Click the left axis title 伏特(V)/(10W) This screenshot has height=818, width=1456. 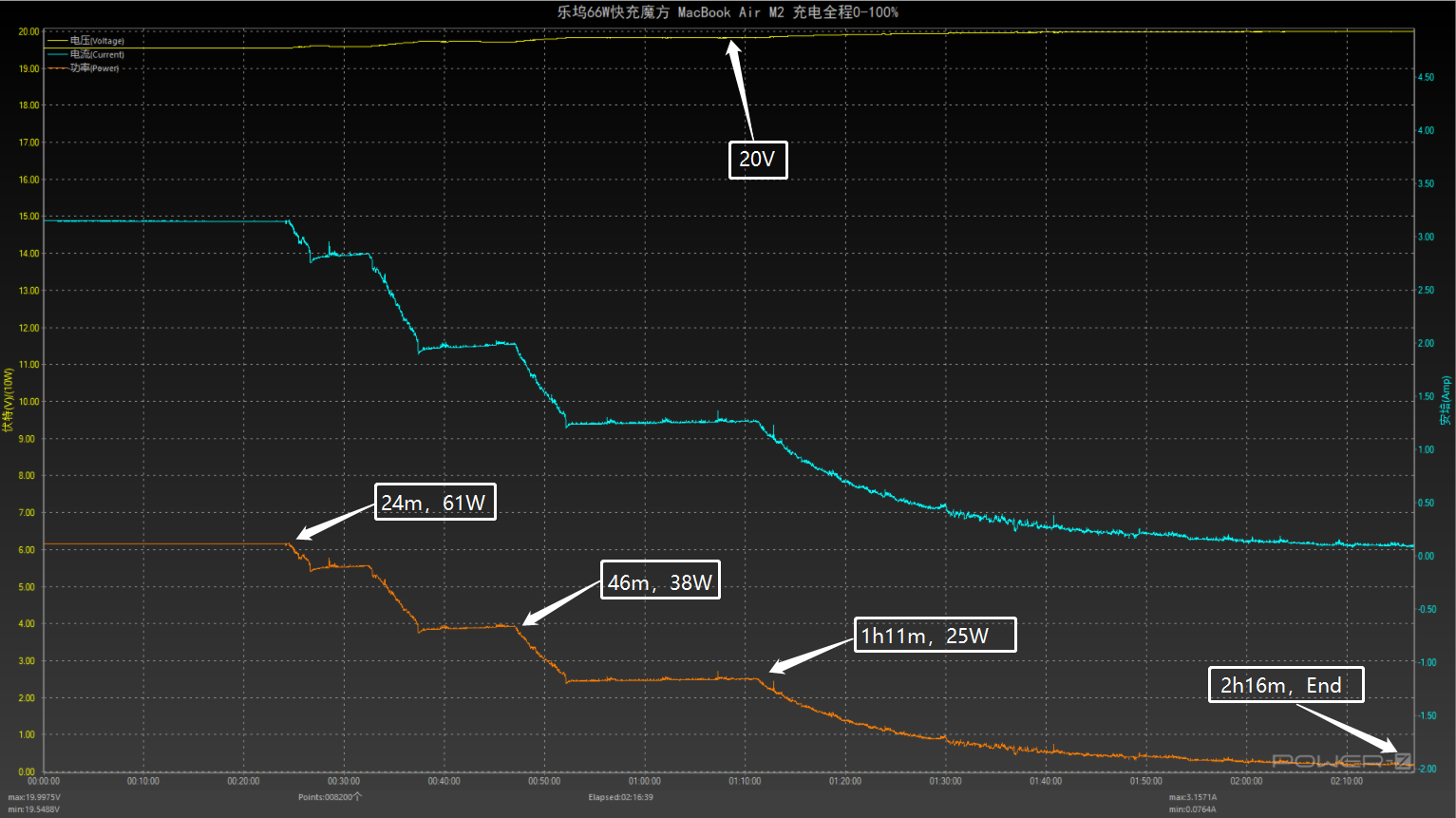9,400
